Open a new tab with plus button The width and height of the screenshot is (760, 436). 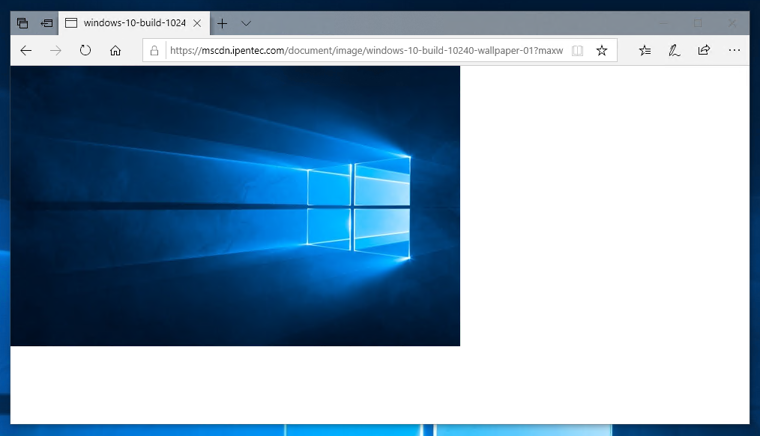point(222,23)
